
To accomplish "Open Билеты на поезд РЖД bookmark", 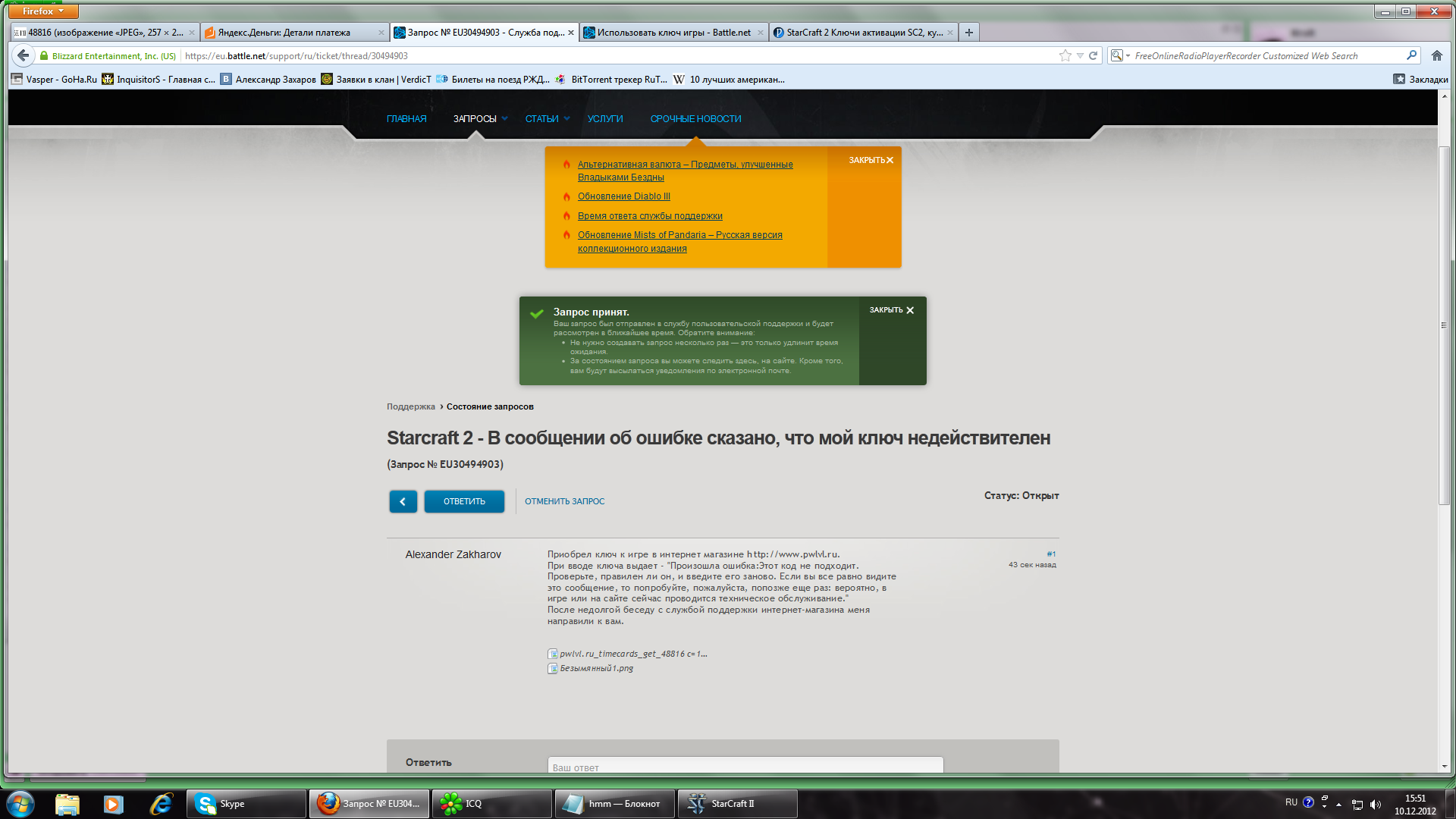I will point(493,79).
